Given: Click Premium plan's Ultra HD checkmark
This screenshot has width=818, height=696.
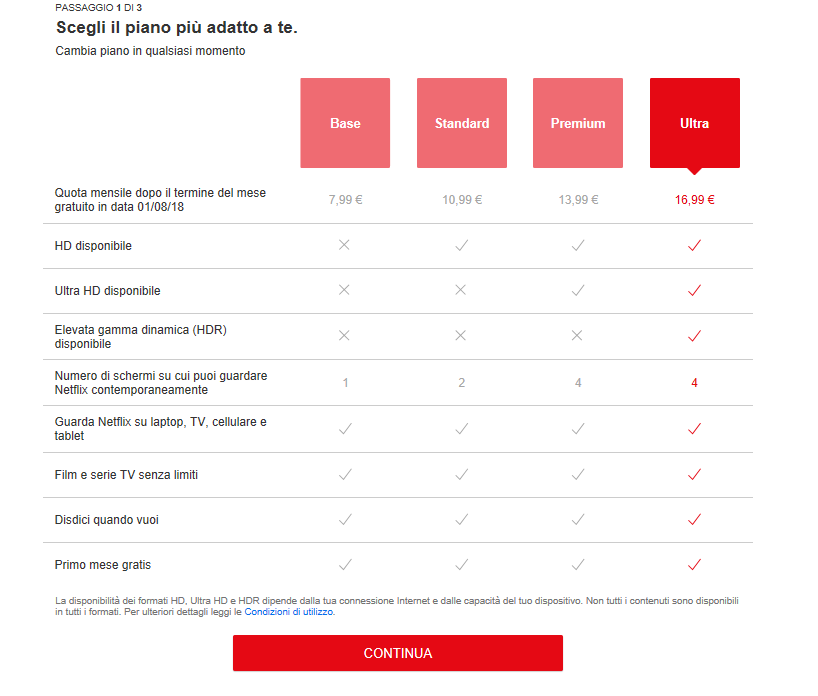Looking at the screenshot, I should [578, 290].
